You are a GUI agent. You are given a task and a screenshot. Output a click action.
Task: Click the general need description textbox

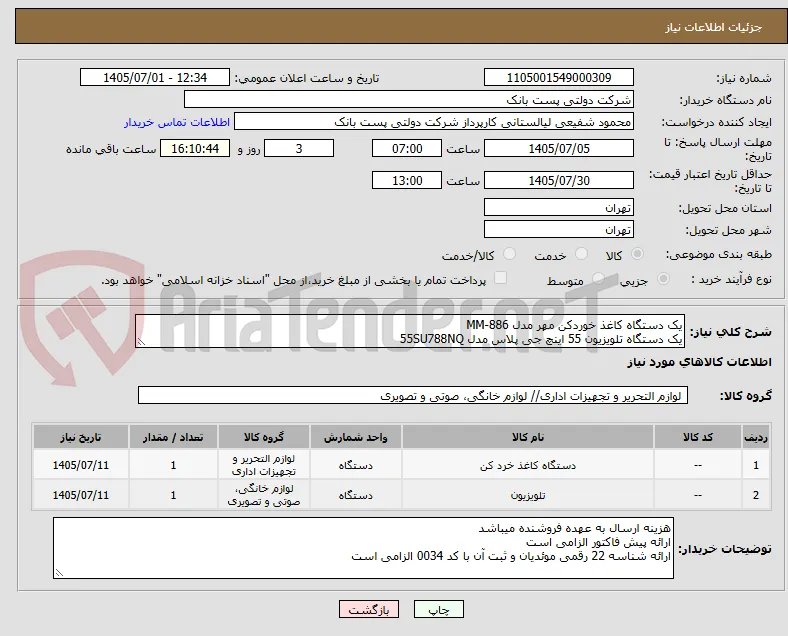click(410, 332)
